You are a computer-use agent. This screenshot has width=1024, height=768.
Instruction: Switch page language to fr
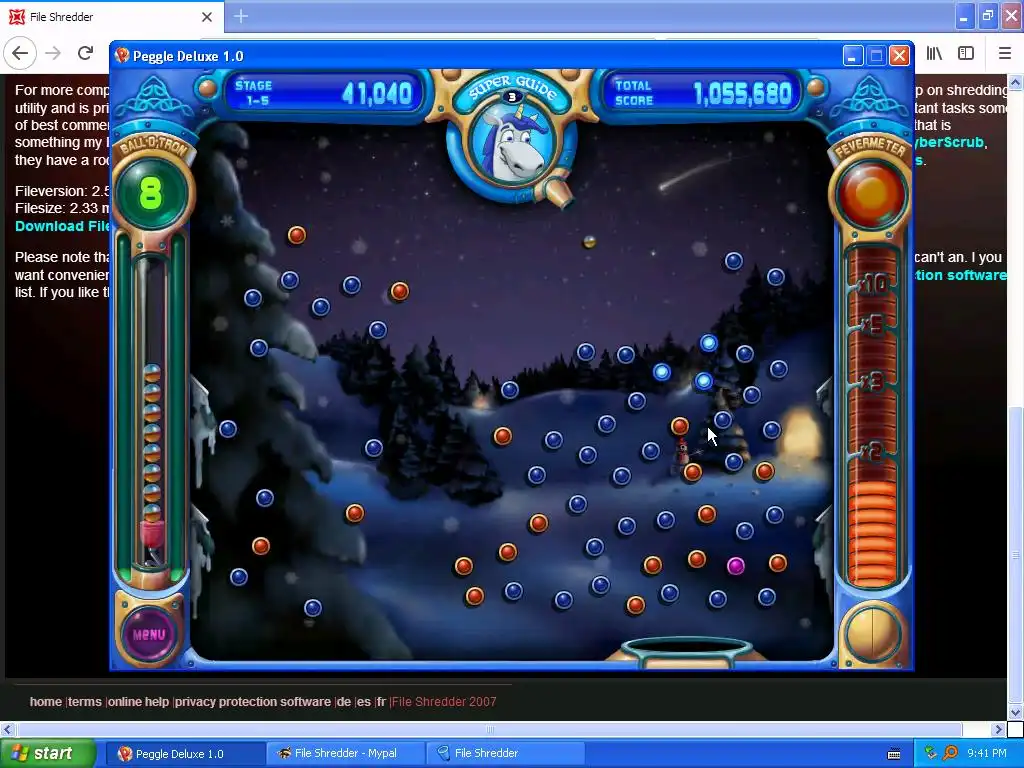[x=381, y=701]
